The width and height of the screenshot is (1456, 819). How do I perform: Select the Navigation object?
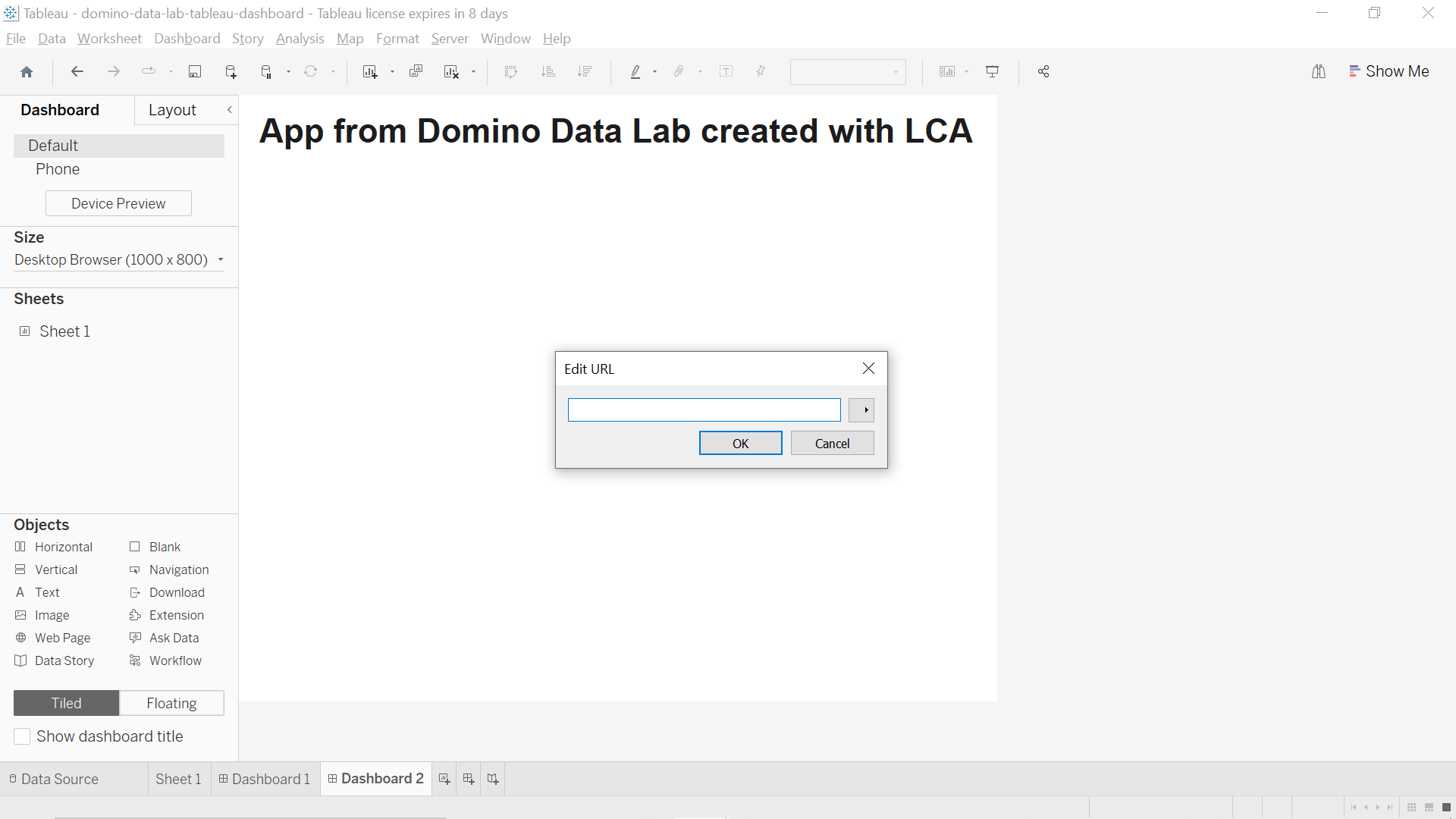click(169, 570)
